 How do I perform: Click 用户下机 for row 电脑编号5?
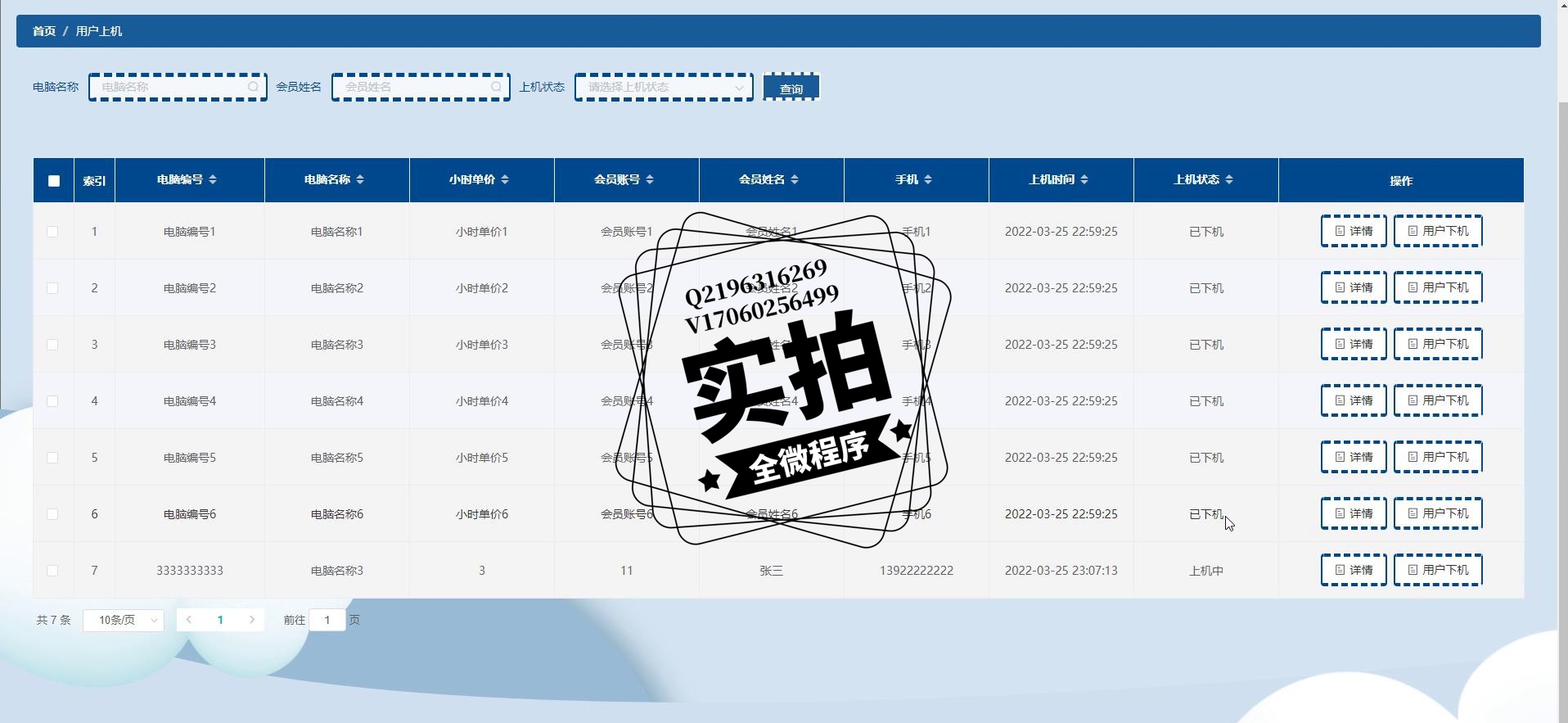coord(1438,457)
